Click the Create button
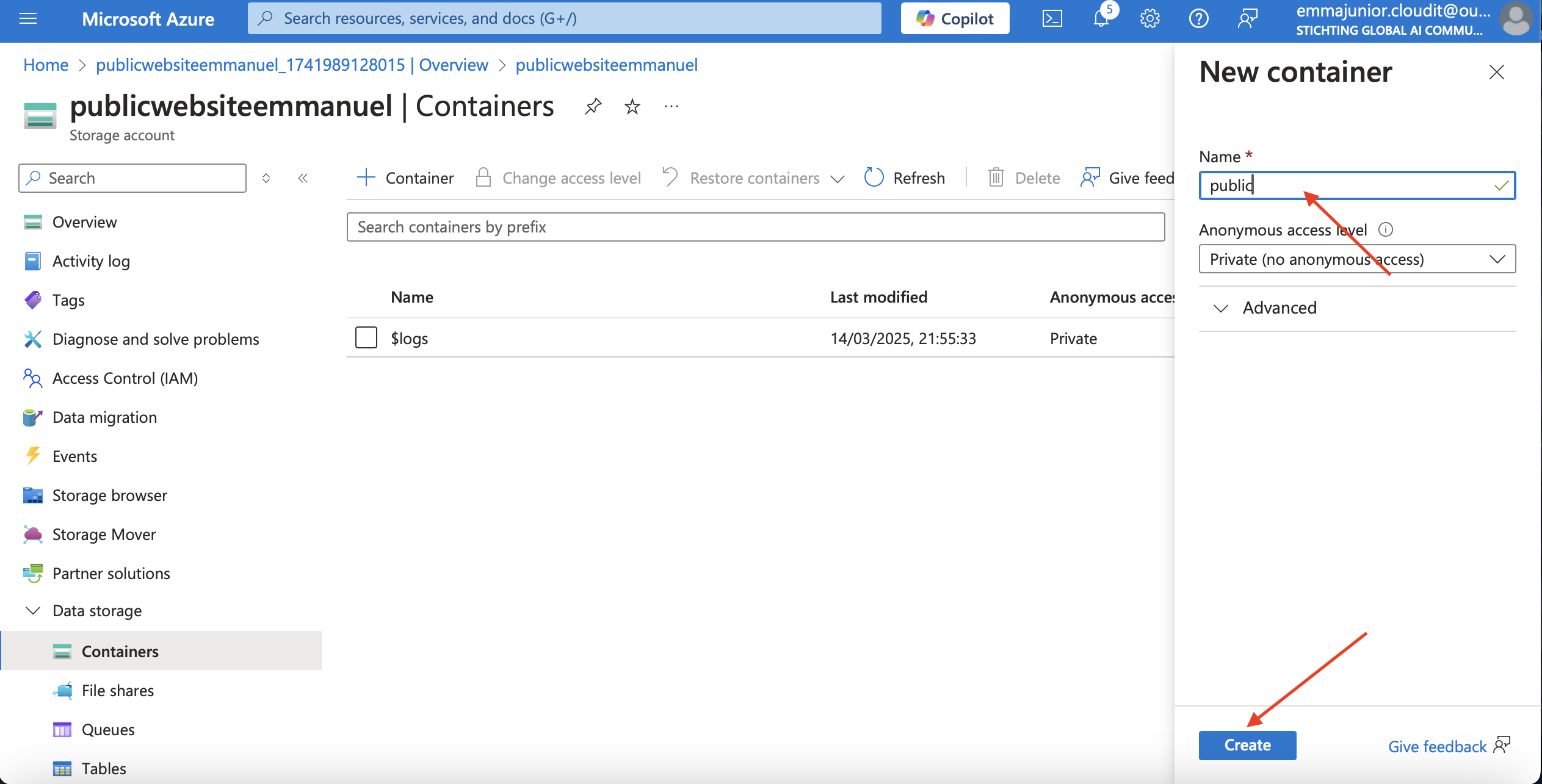Viewport: 1542px width, 784px height. (1247, 745)
